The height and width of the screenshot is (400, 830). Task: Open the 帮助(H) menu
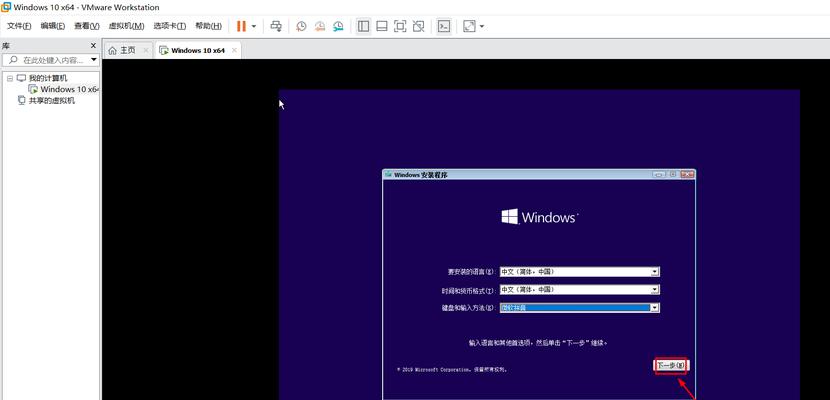click(x=209, y=26)
